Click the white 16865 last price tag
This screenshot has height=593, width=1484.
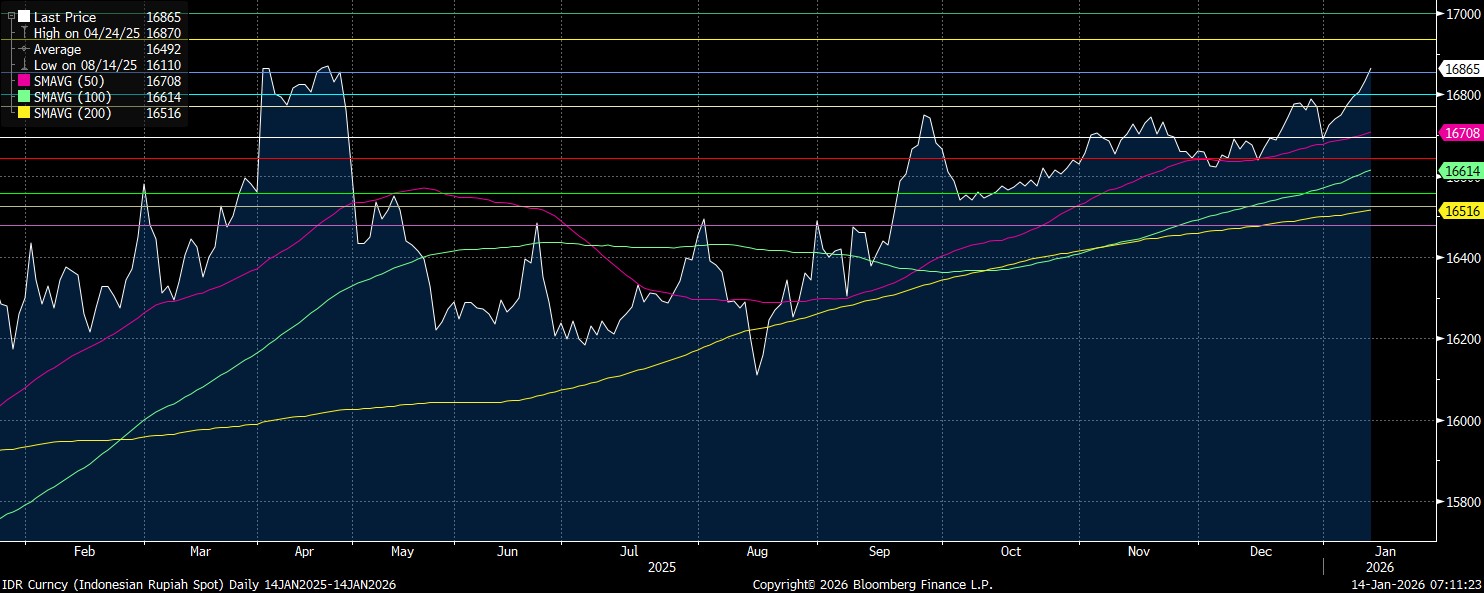pos(1461,69)
